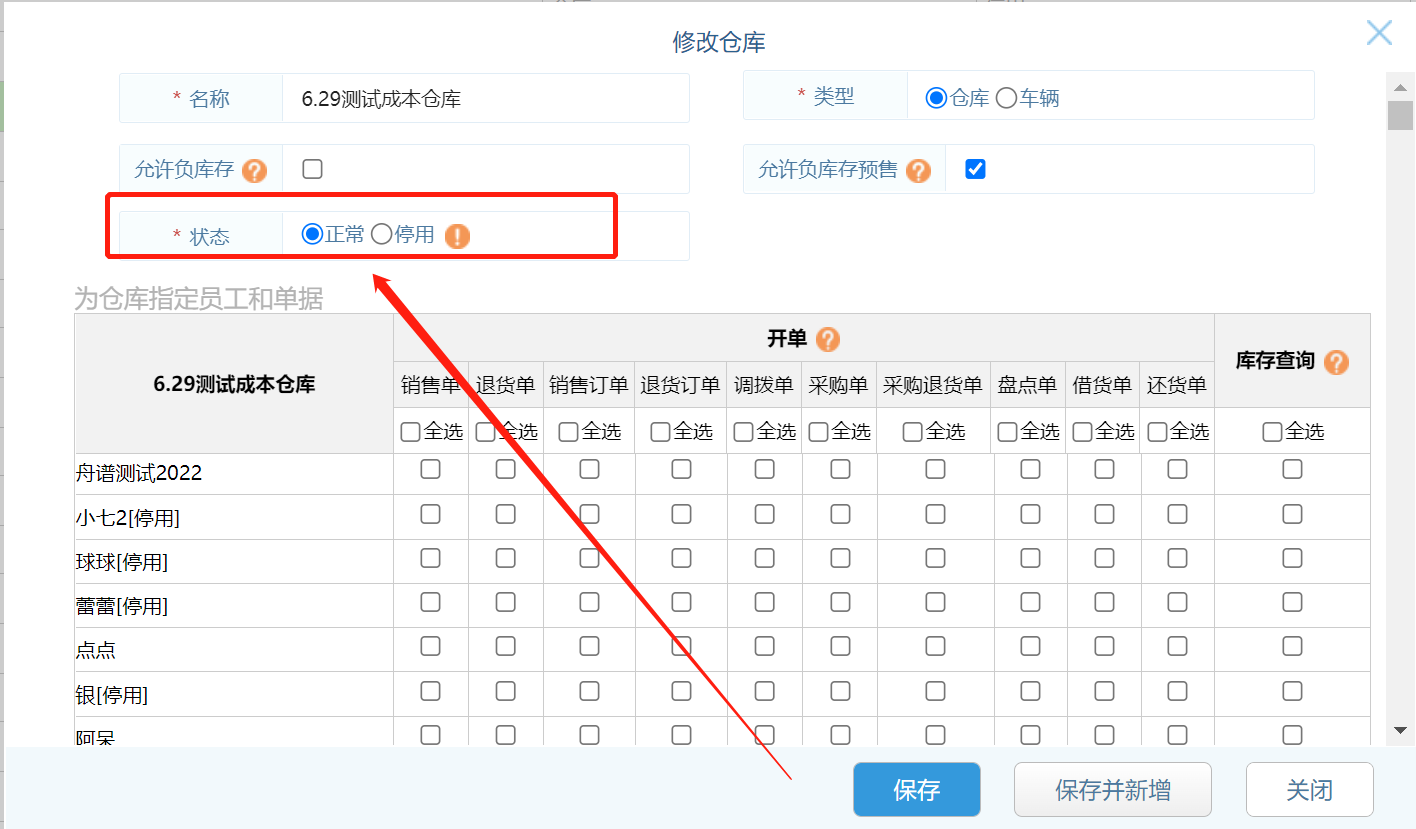Enable 还货单 for 银[停用]
The width and height of the screenshot is (1416, 829).
pyautogui.click(x=1177, y=690)
